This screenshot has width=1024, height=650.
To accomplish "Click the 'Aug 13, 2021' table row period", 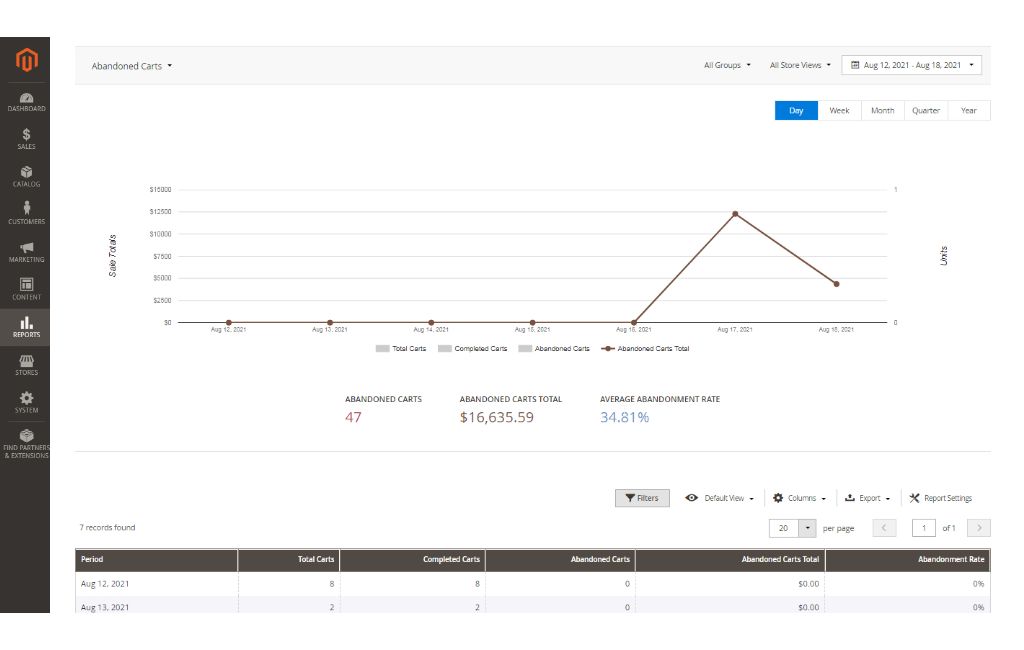I will click(104, 608).
